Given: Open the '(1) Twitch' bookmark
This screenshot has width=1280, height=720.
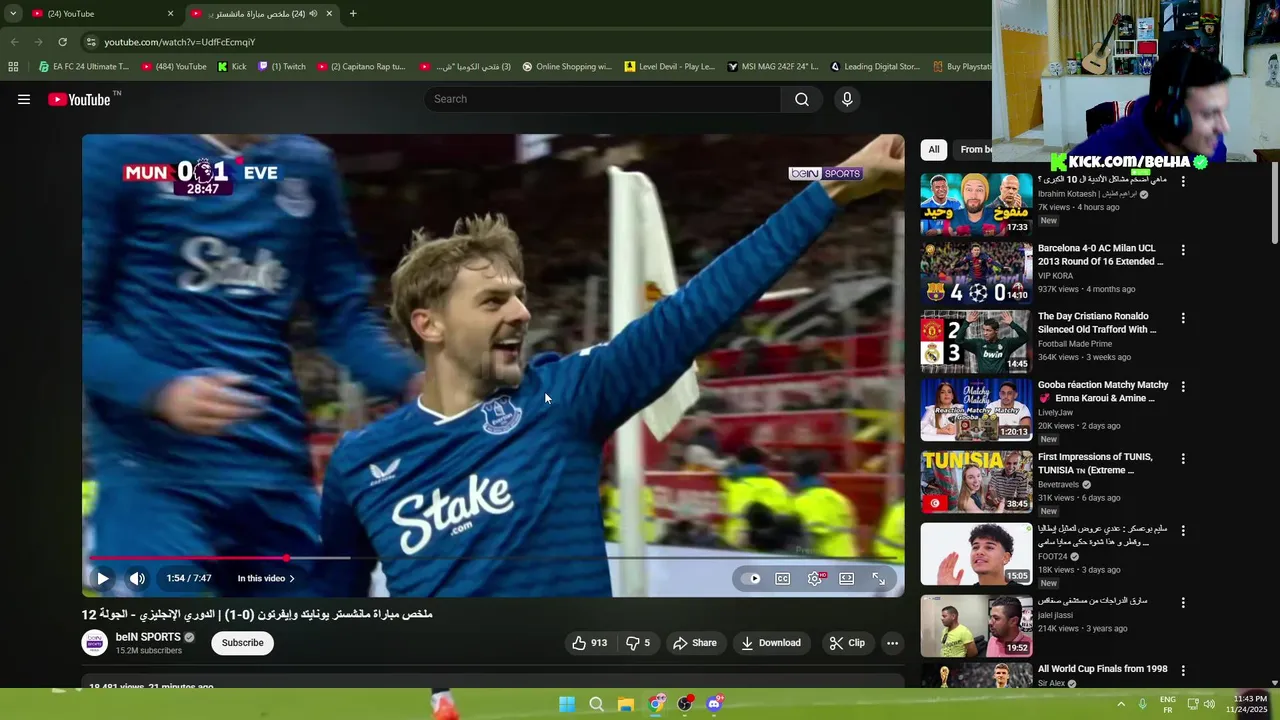Looking at the screenshot, I should [282, 67].
